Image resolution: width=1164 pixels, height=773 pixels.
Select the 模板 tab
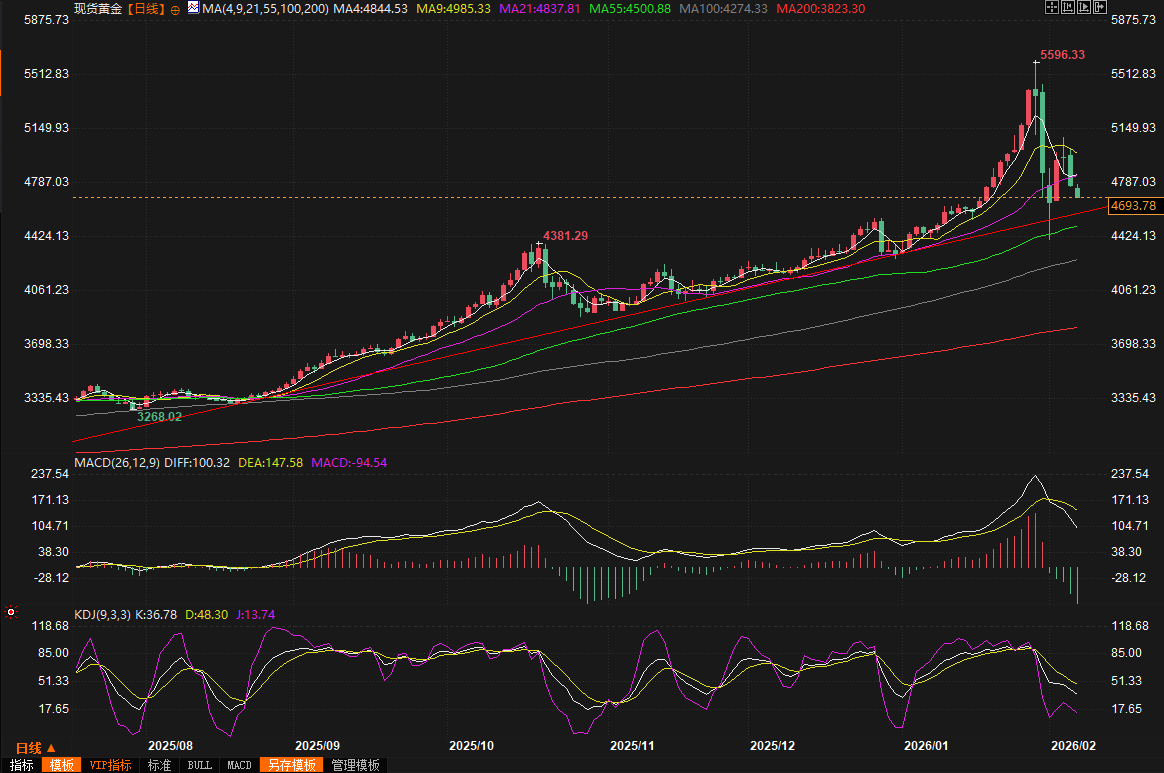coord(62,765)
